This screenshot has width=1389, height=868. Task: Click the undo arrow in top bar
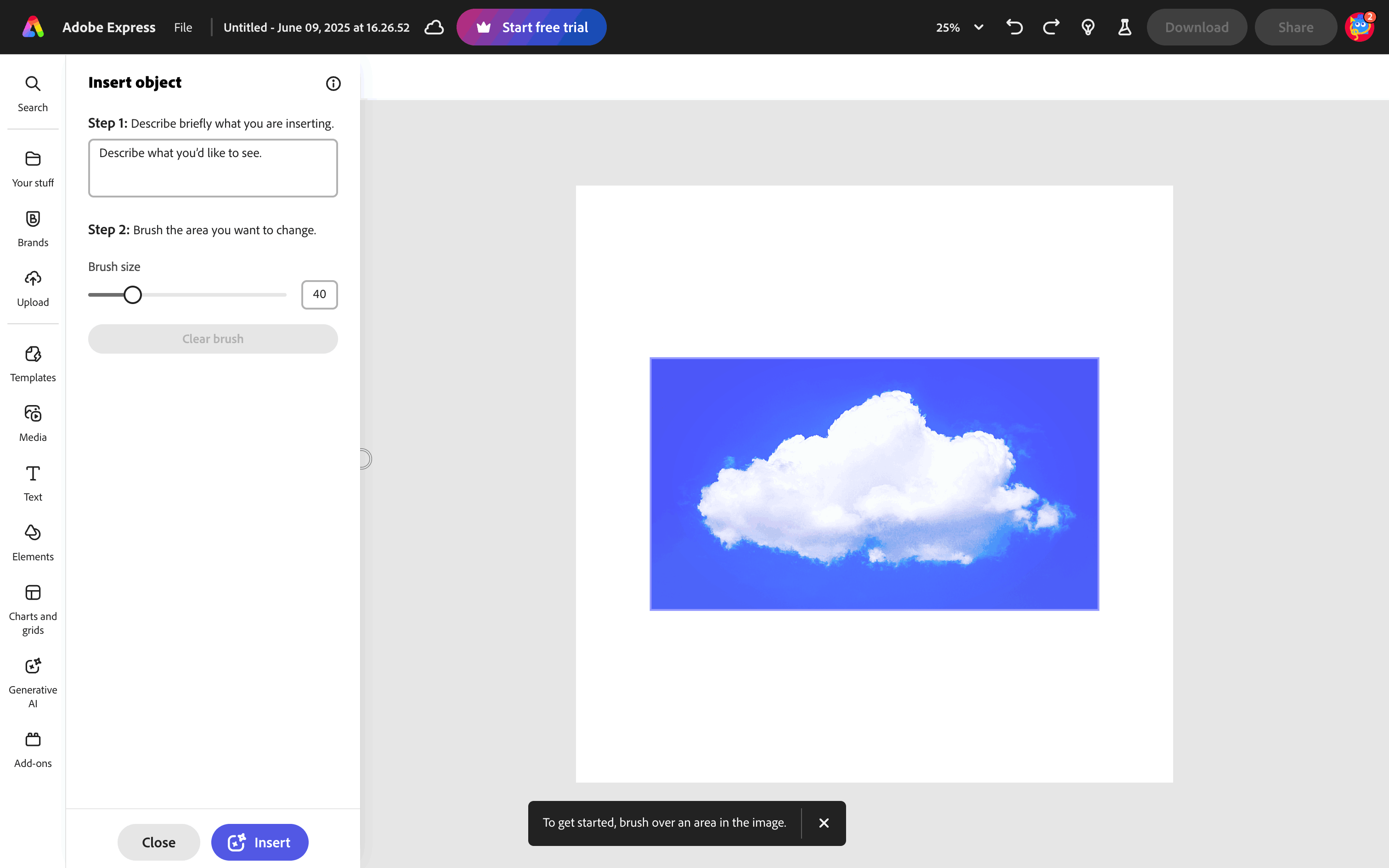click(1014, 27)
